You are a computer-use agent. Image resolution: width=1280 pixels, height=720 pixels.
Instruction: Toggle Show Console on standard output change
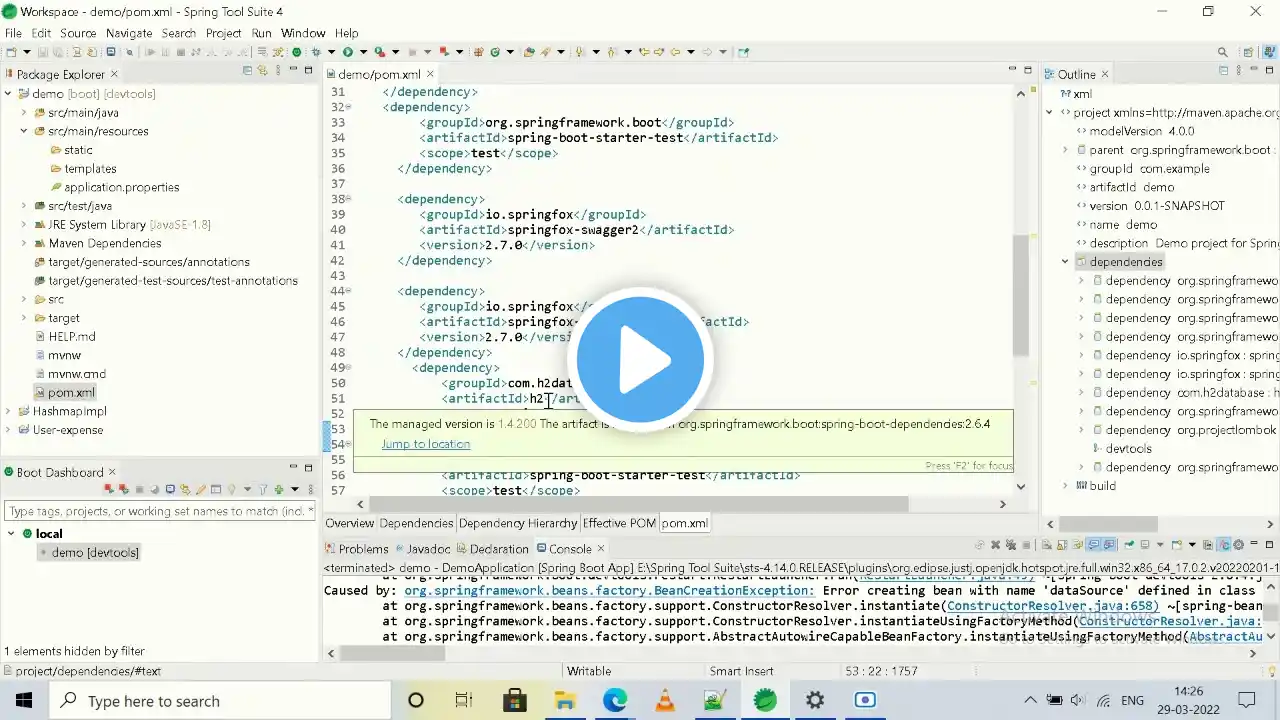1093,545
